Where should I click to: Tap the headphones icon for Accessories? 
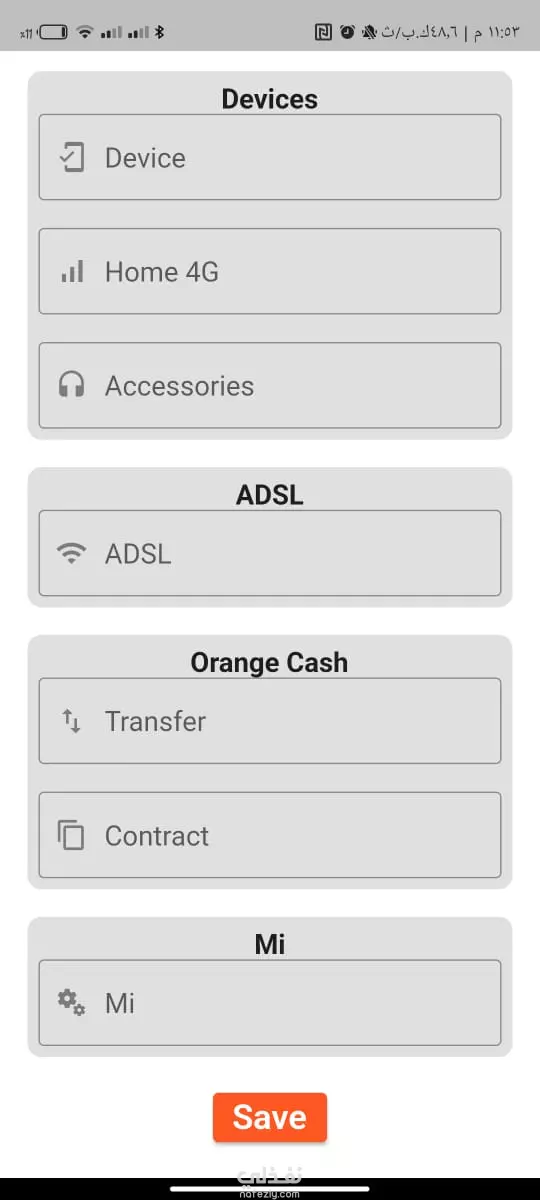71,386
